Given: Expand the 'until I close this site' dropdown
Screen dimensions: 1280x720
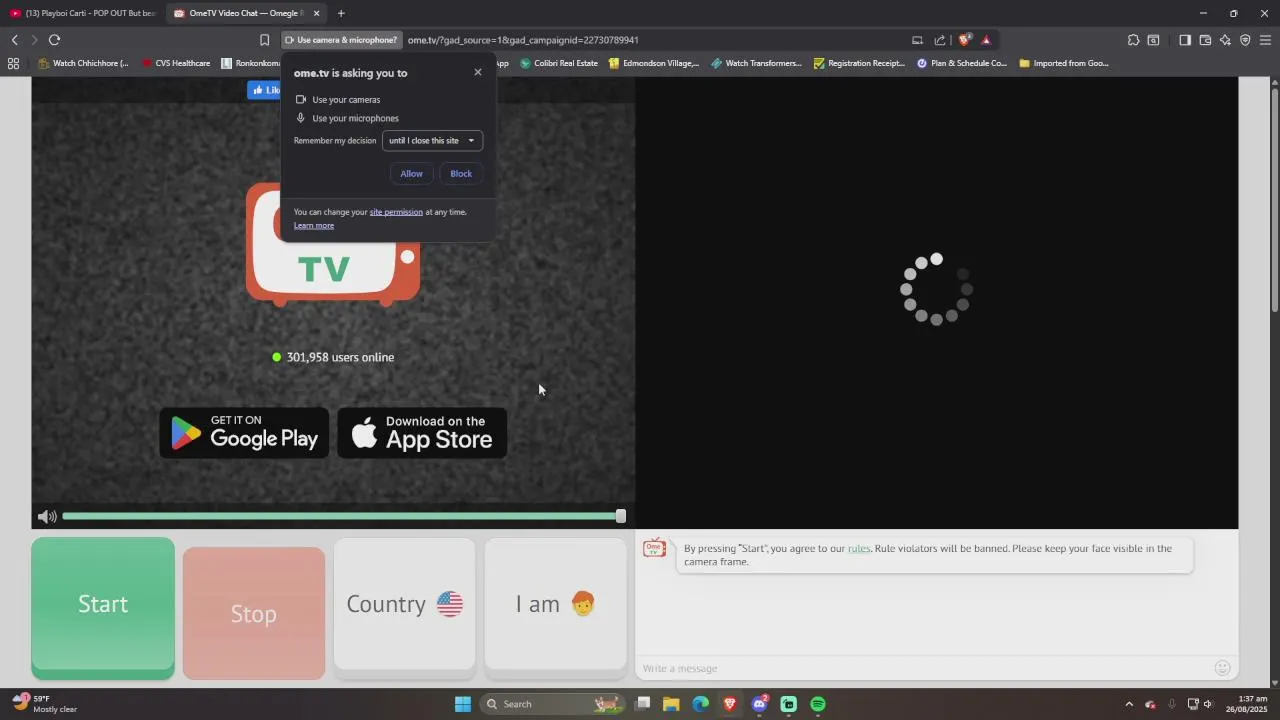Looking at the screenshot, I should 433,141.
